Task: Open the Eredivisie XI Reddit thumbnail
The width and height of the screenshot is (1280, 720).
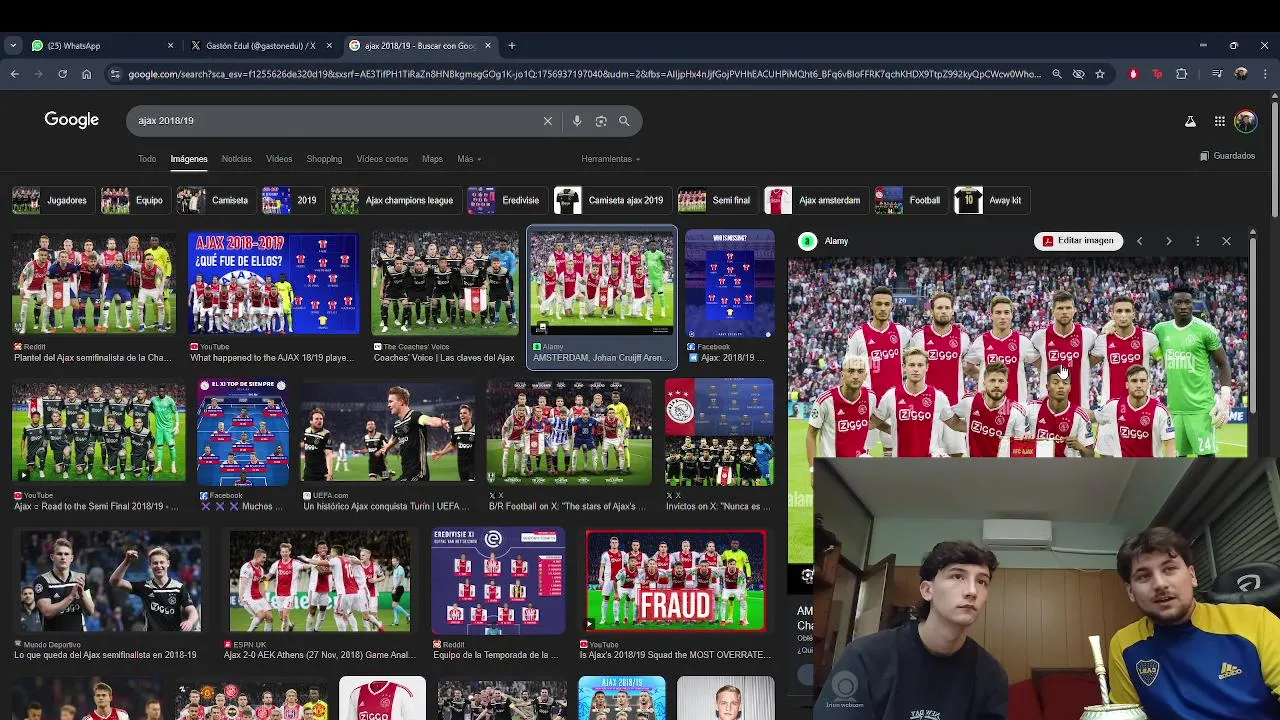Action: [x=498, y=581]
